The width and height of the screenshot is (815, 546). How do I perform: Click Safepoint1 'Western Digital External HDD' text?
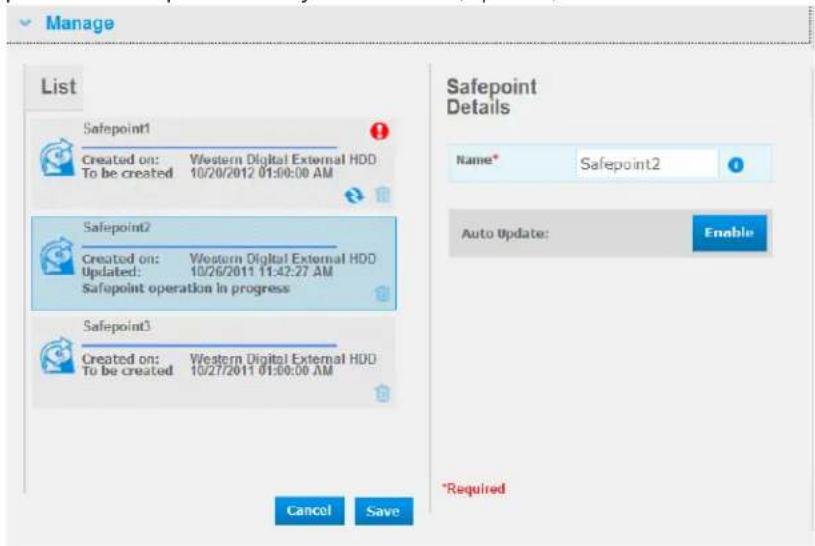[x=283, y=159]
